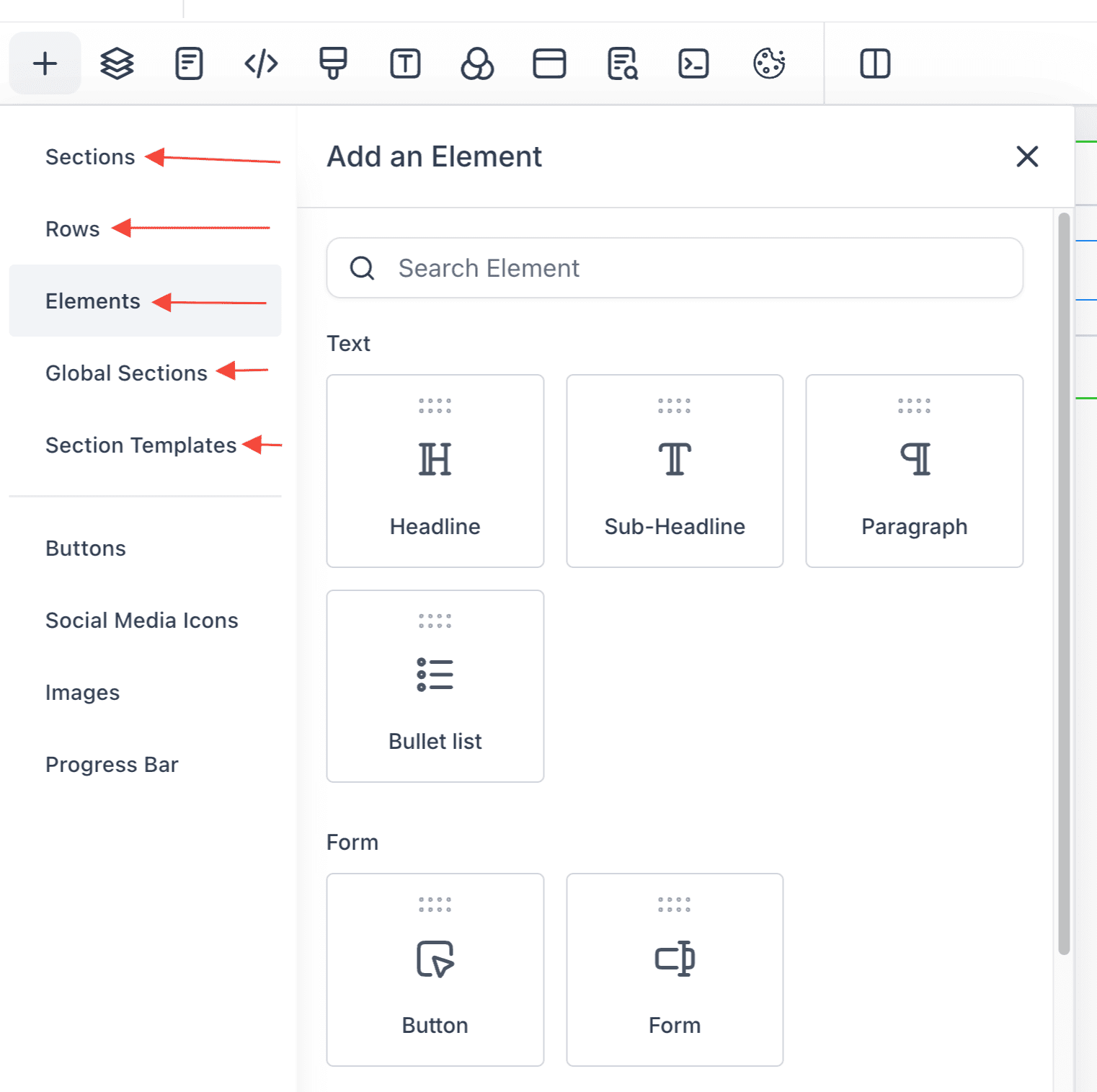Viewport: 1097px width, 1092px height.
Task: Toggle the split panel layout icon
Action: [x=875, y=63]
